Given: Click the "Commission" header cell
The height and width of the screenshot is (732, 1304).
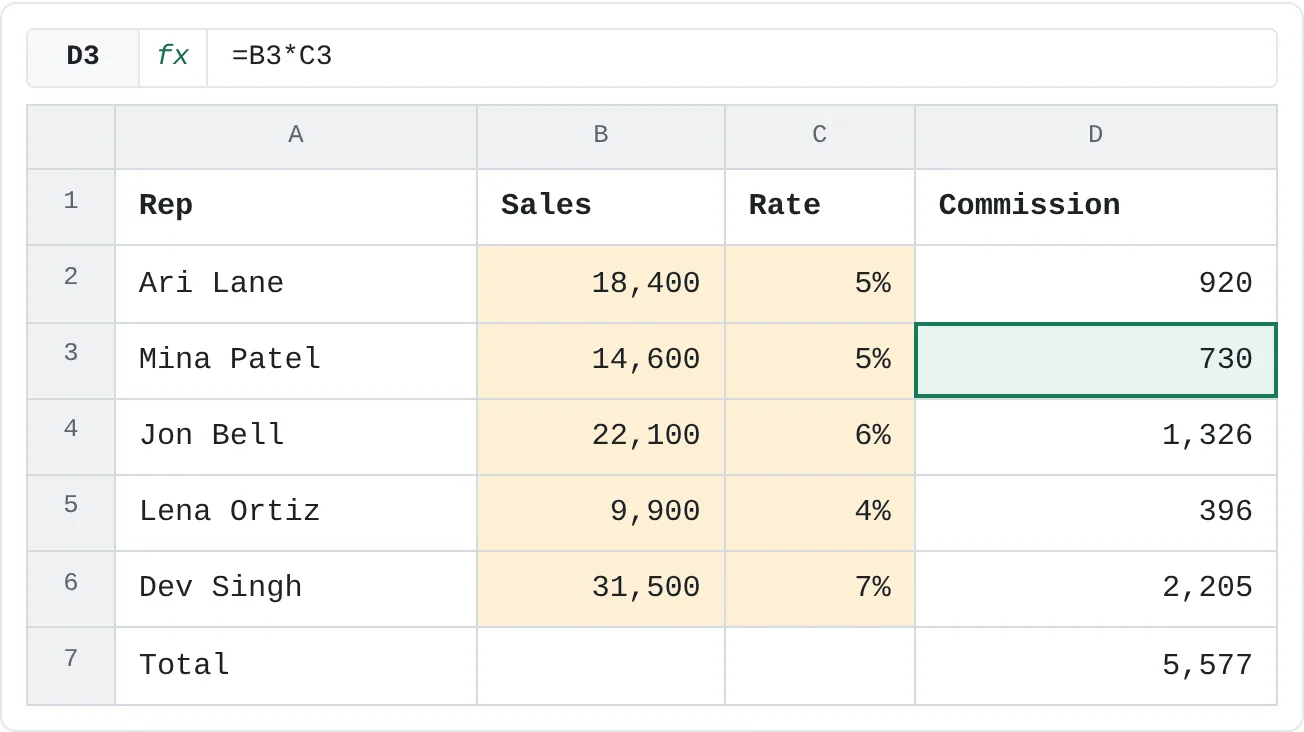Looking at the screenshot, I should point(1096,207).
